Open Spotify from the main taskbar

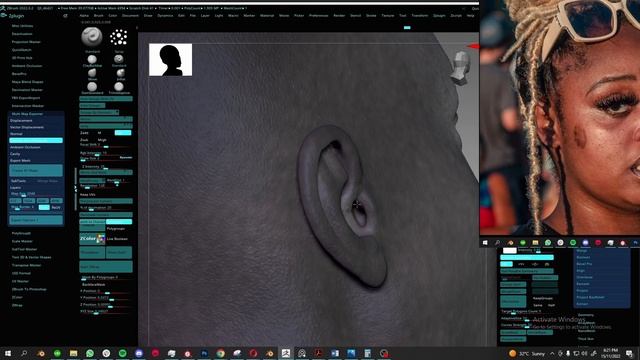pyautogui.click(x=122, y=353)
